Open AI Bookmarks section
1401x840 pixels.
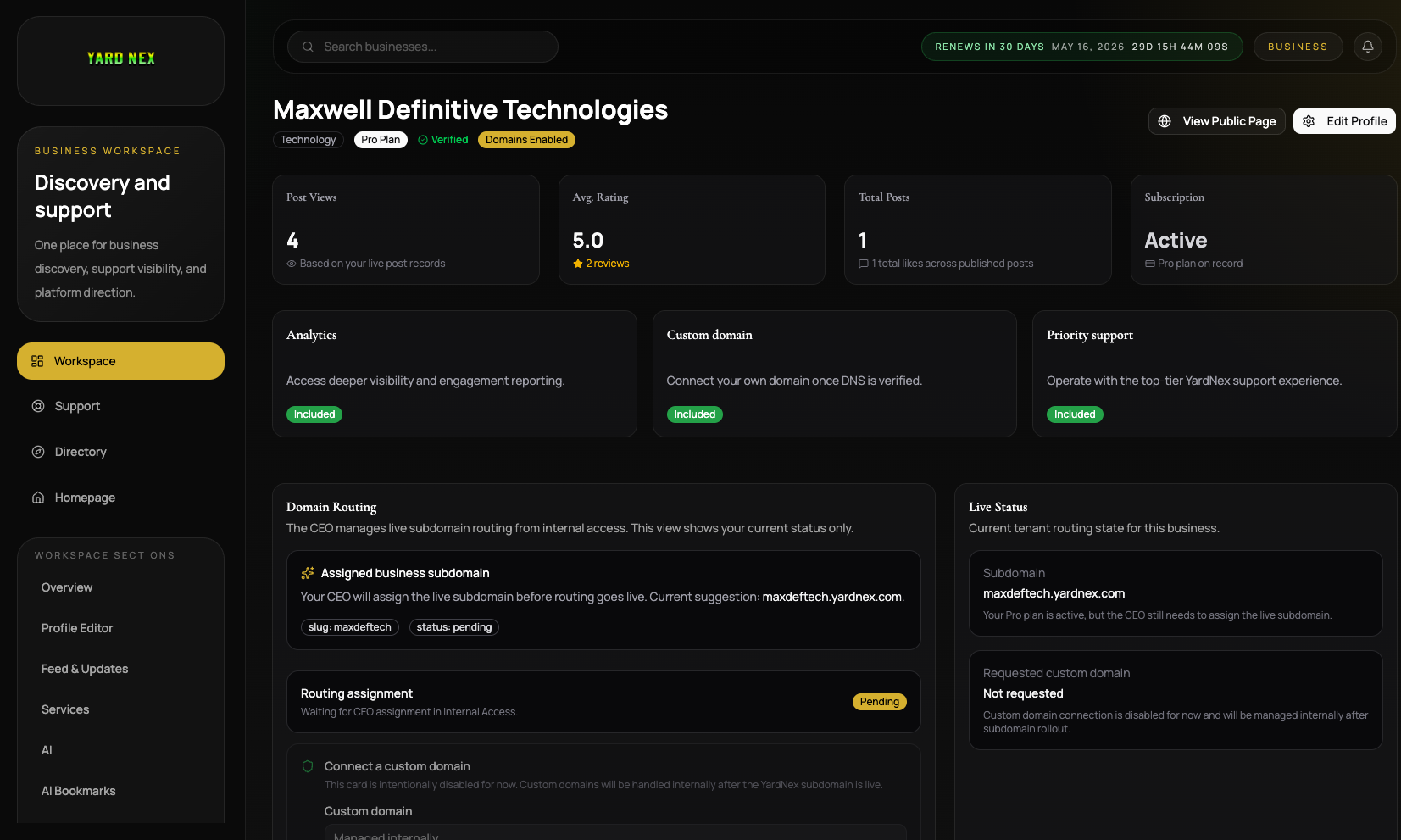click(79, 791)
